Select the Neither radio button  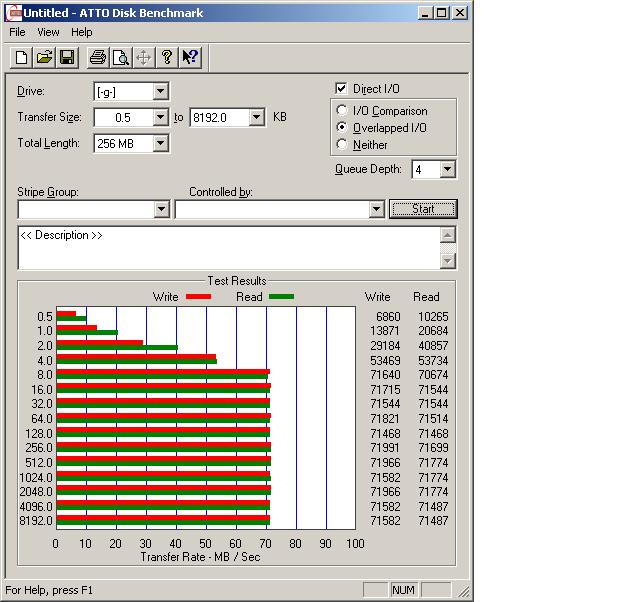(341, 144)
